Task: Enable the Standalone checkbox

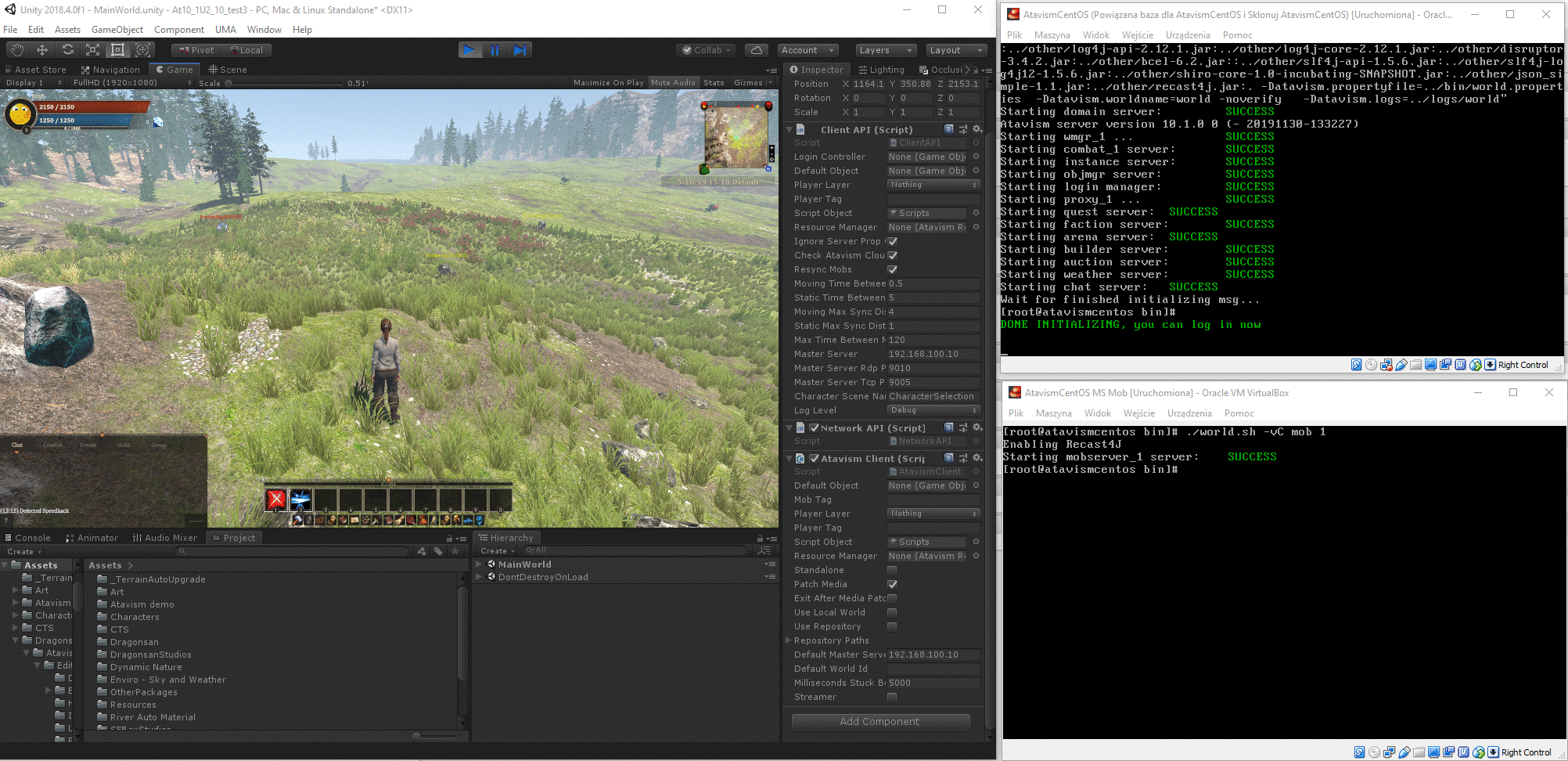Action: tap(892, 570)
